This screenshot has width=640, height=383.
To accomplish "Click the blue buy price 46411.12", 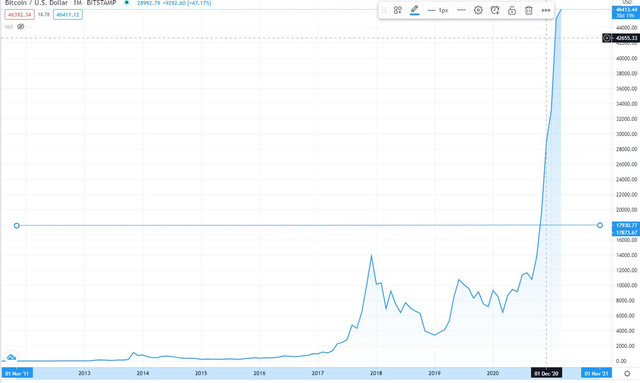I will [68, 15].
